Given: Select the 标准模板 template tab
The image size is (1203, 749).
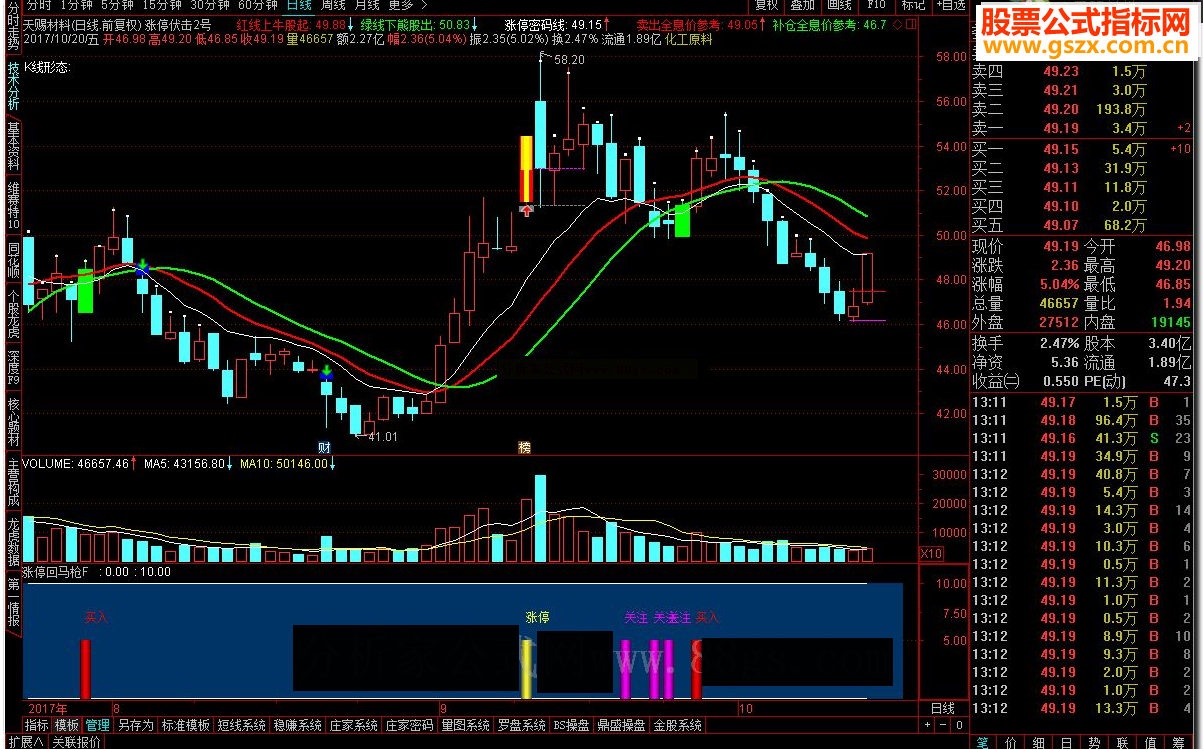Looking at the screenshot, I should coord(185,725).
